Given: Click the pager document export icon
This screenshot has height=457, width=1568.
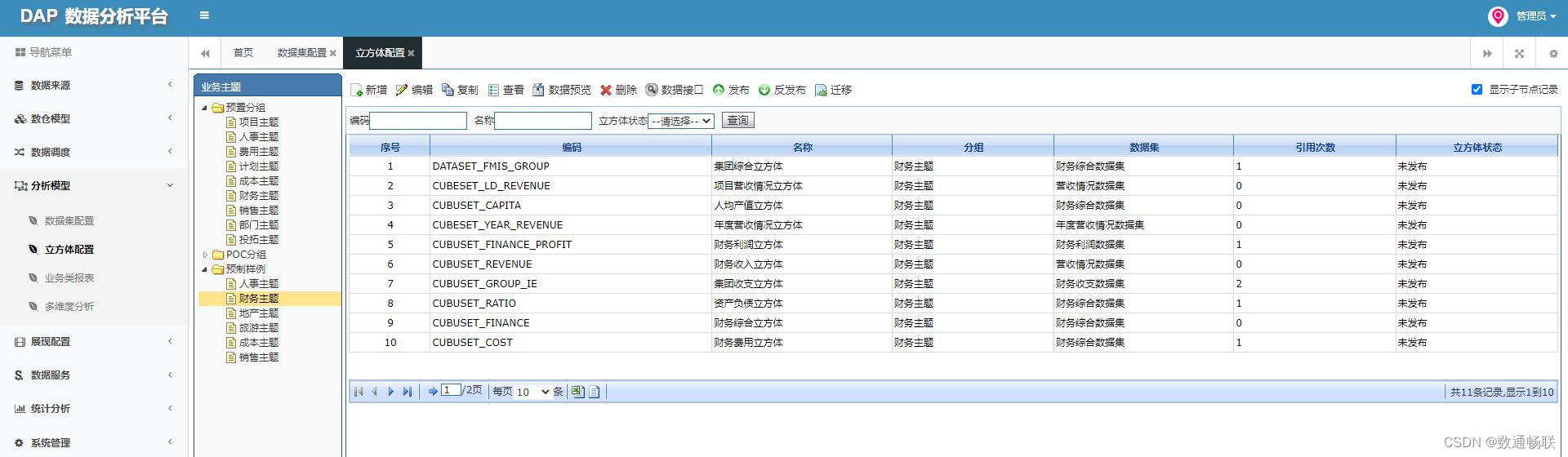Looking at the screenshot, I should [x=595, y=392].
